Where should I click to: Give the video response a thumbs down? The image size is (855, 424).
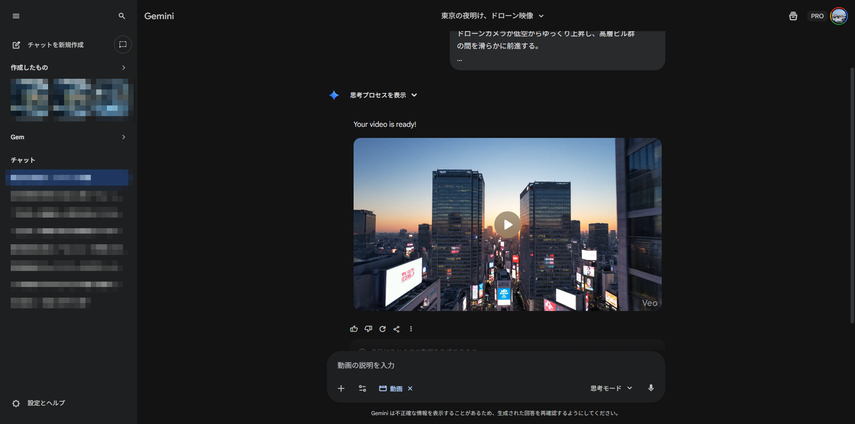(x=368, y=329)
